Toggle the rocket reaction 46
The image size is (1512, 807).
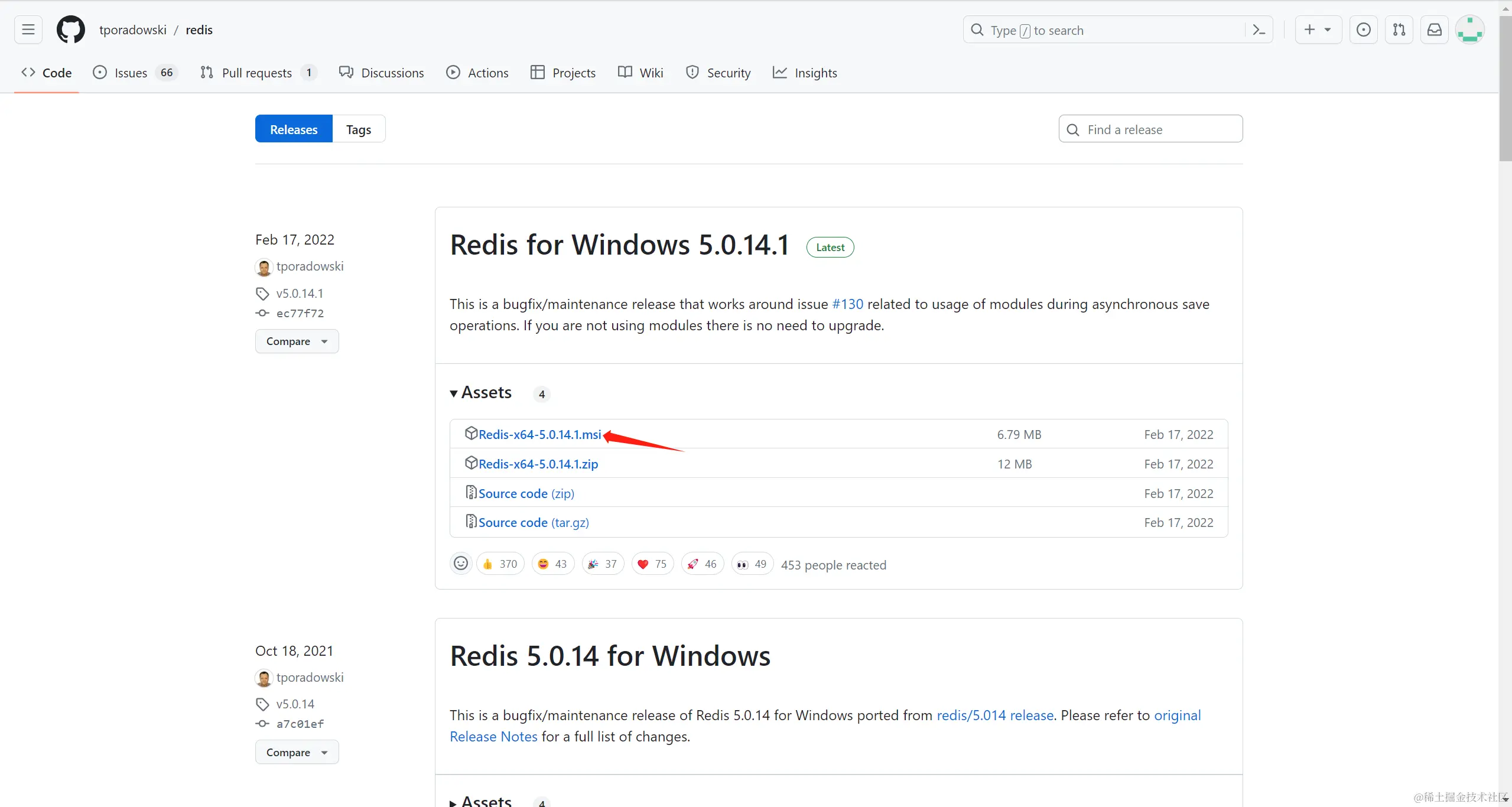[702, 564]
